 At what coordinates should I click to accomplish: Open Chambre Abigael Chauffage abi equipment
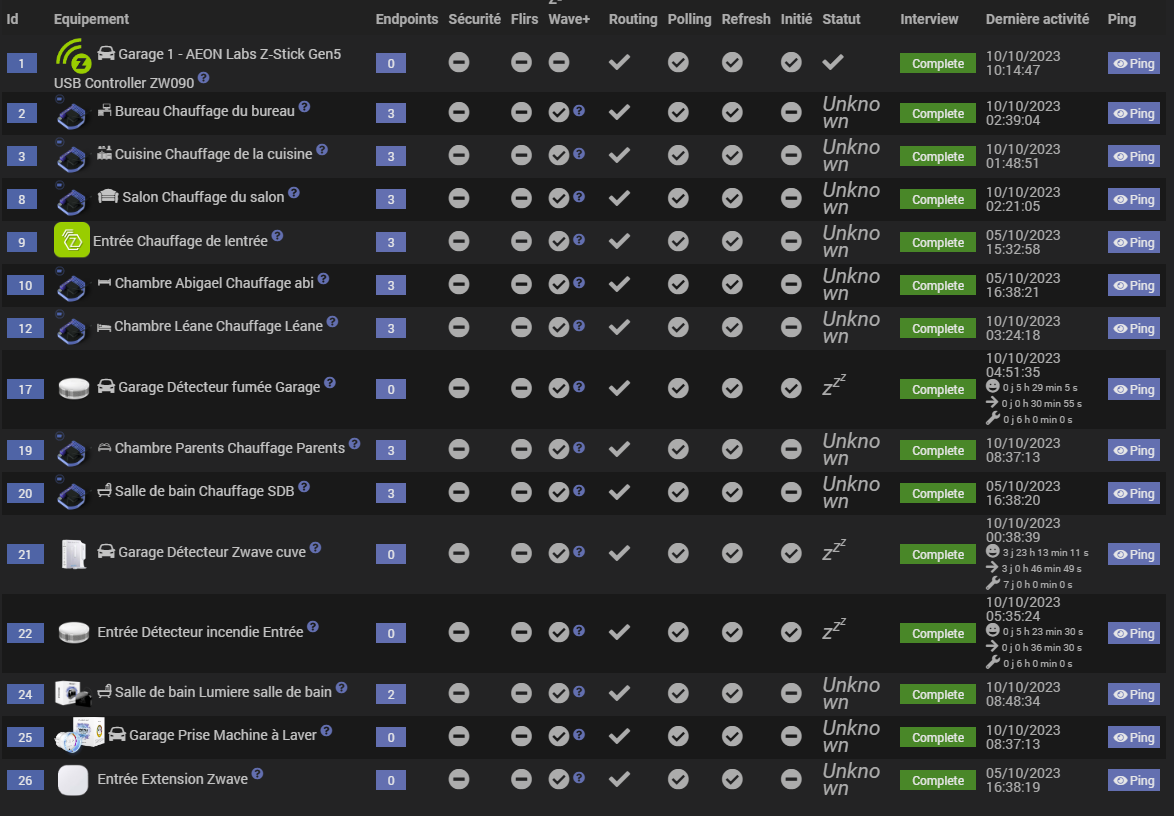[x=214, y=283]
